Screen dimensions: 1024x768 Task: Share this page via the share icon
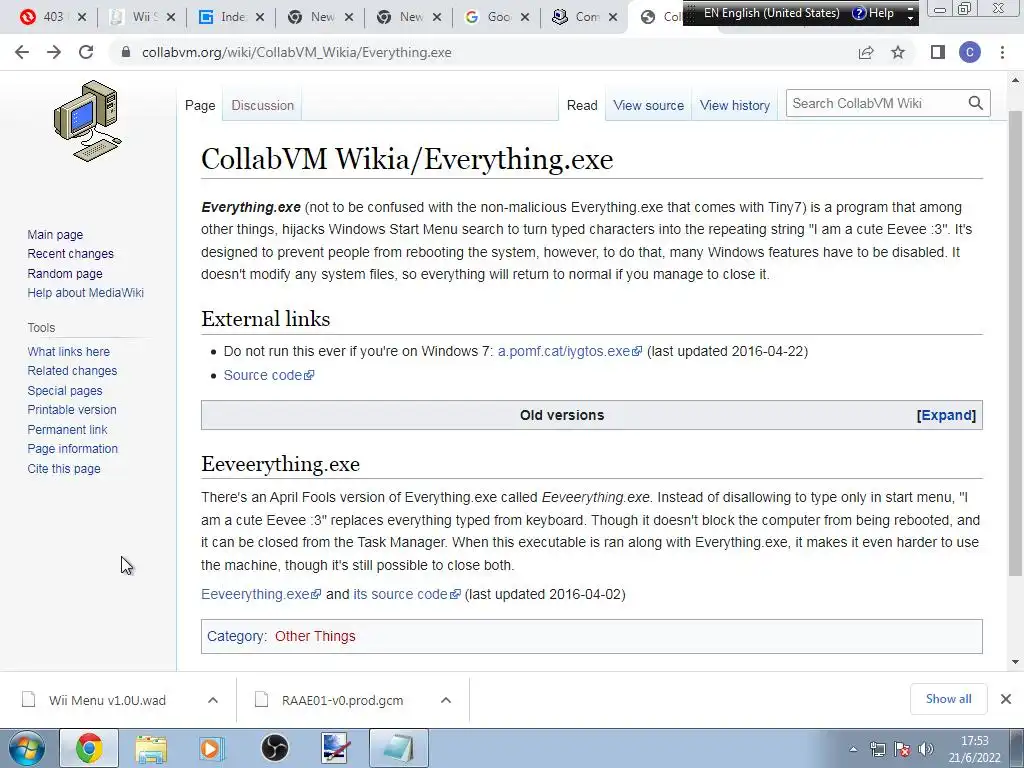click(x=866, y=52)
